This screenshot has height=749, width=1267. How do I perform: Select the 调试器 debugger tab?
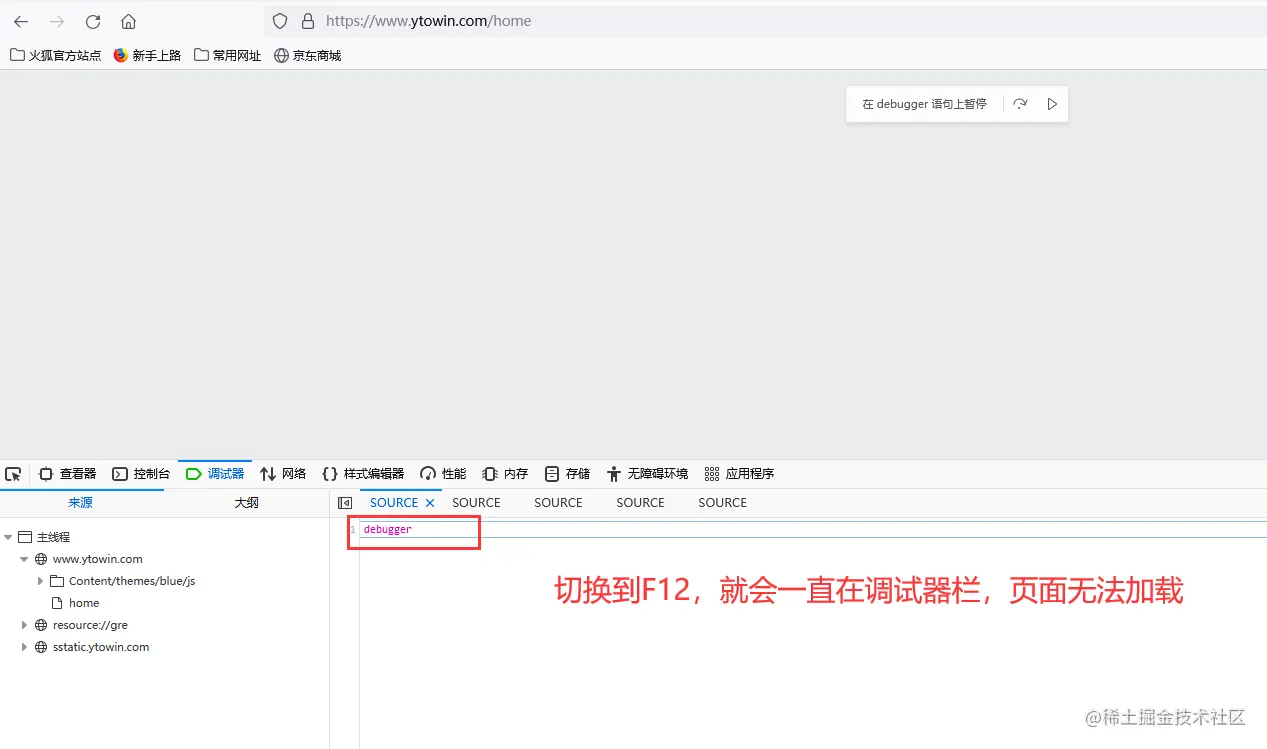pyautogui.click(x=215, y=474)
